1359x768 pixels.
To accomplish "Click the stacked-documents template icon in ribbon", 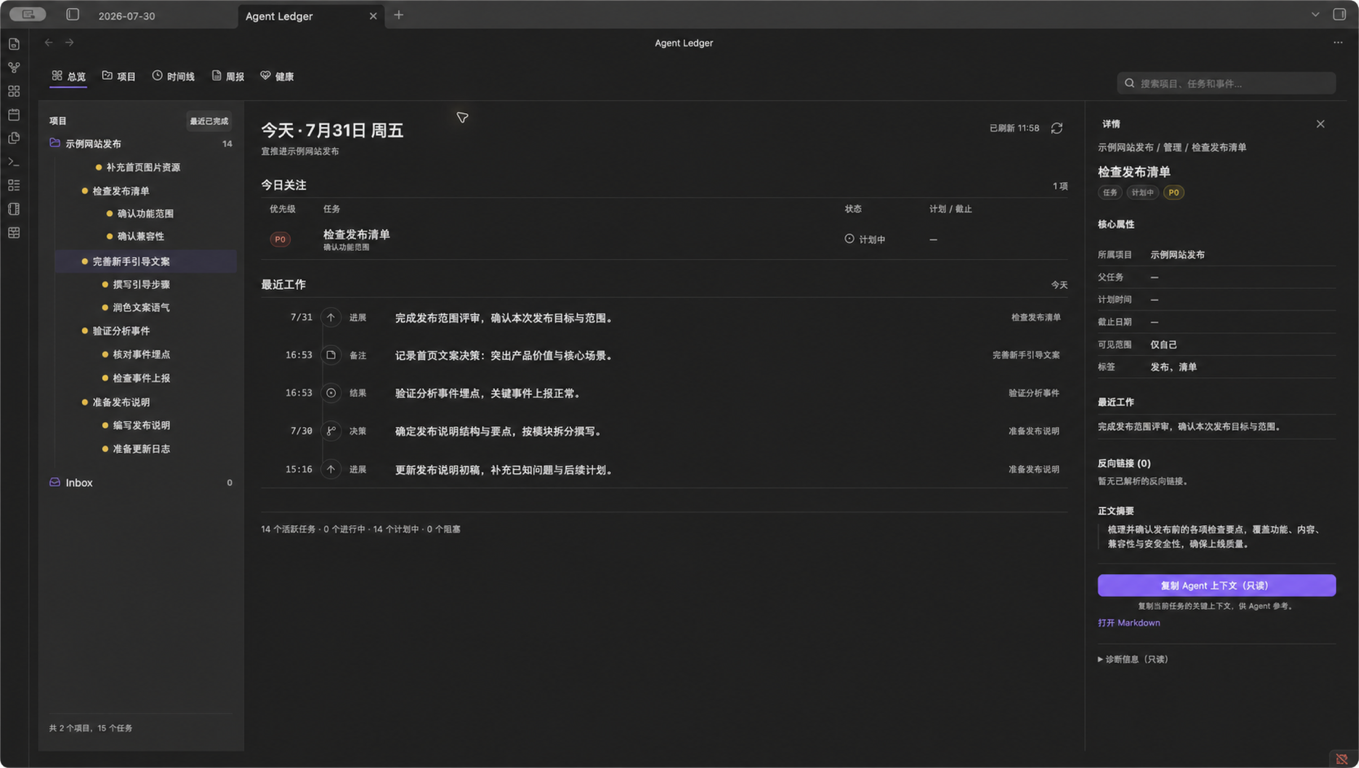I will 14,138.
